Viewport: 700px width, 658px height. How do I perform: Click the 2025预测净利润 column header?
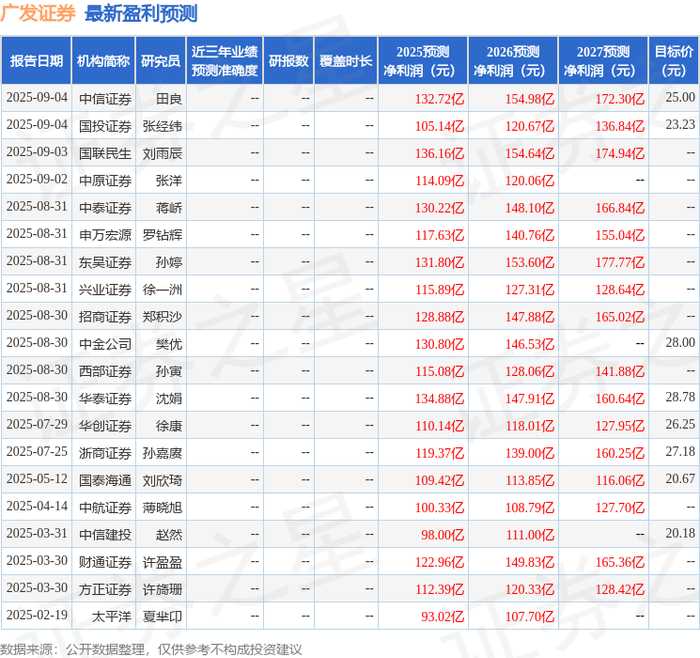point(423,61)
